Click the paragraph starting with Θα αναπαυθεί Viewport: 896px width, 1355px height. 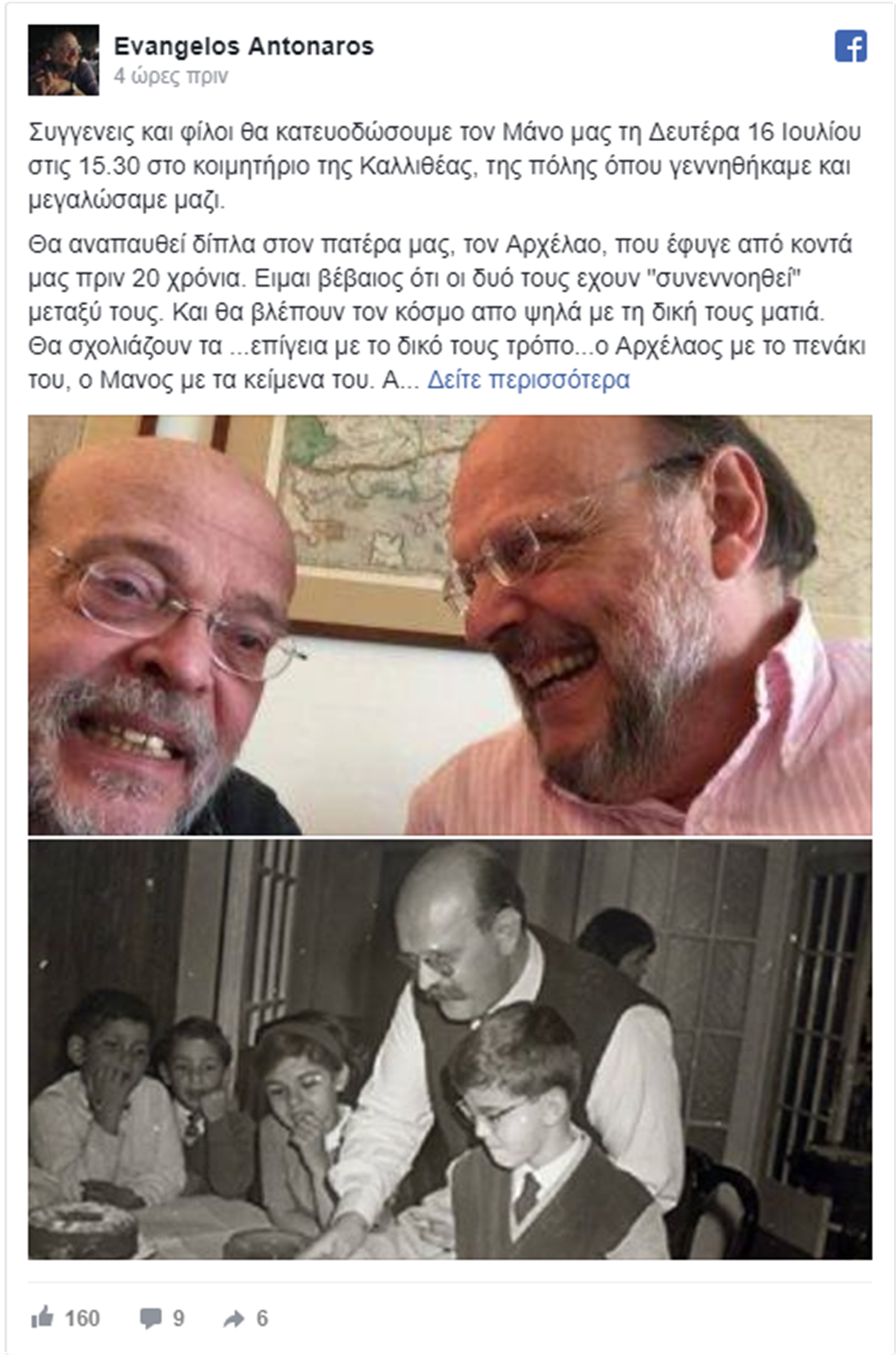pos(447,312)
